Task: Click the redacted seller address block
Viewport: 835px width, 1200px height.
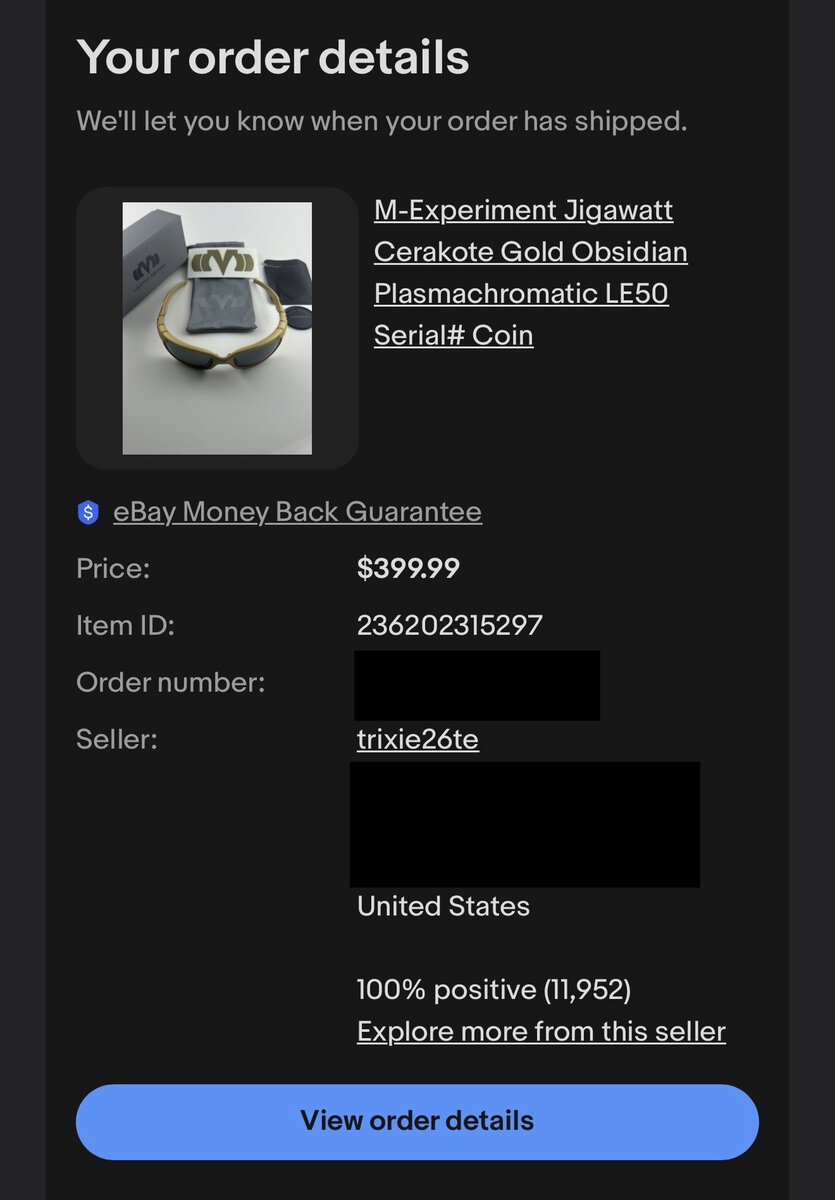Action: point(524,824)
